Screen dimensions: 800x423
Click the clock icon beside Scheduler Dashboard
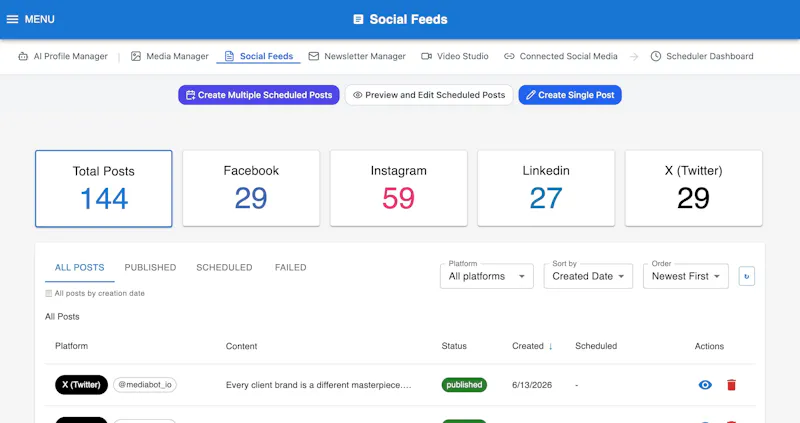tap(656, 56)
